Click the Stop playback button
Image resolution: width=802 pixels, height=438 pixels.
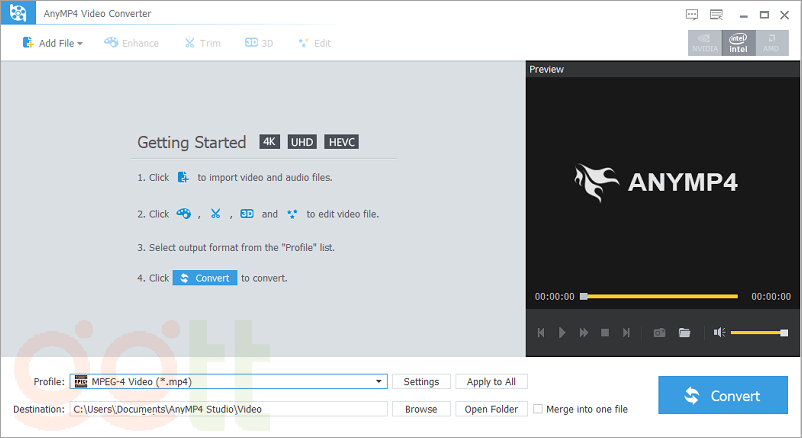coord(604,332)
